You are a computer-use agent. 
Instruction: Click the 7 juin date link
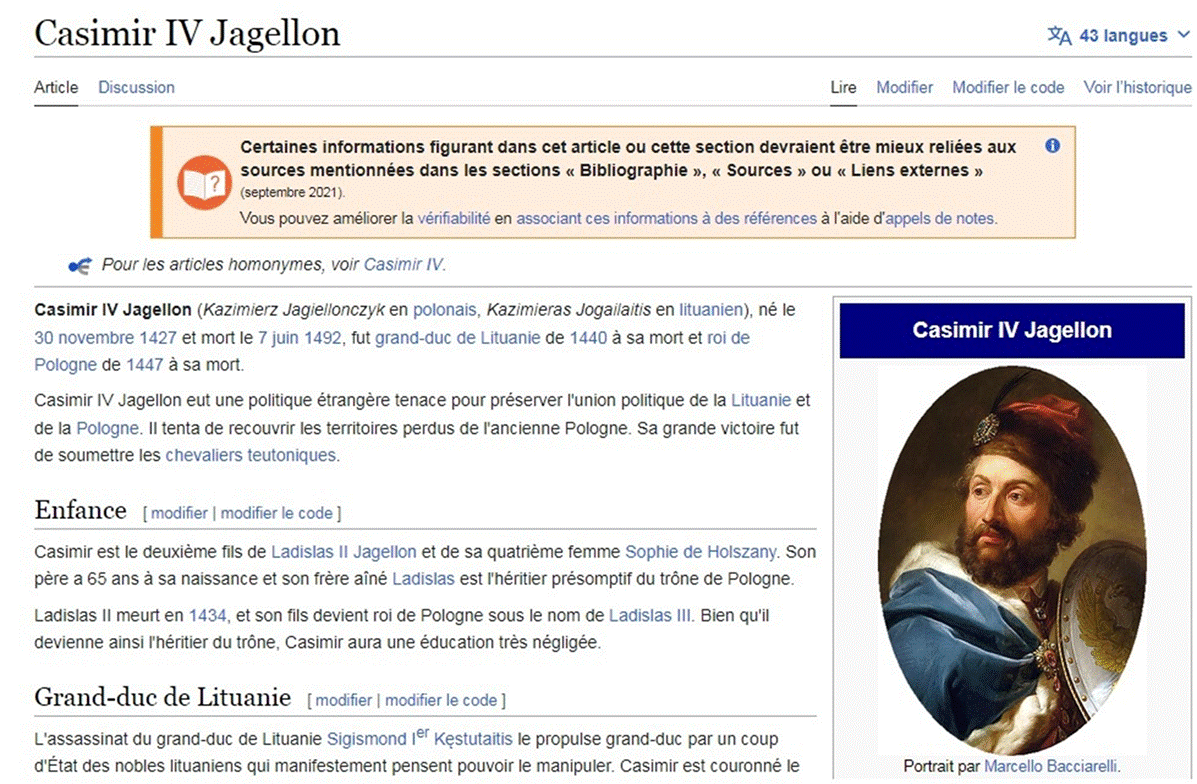279,337
